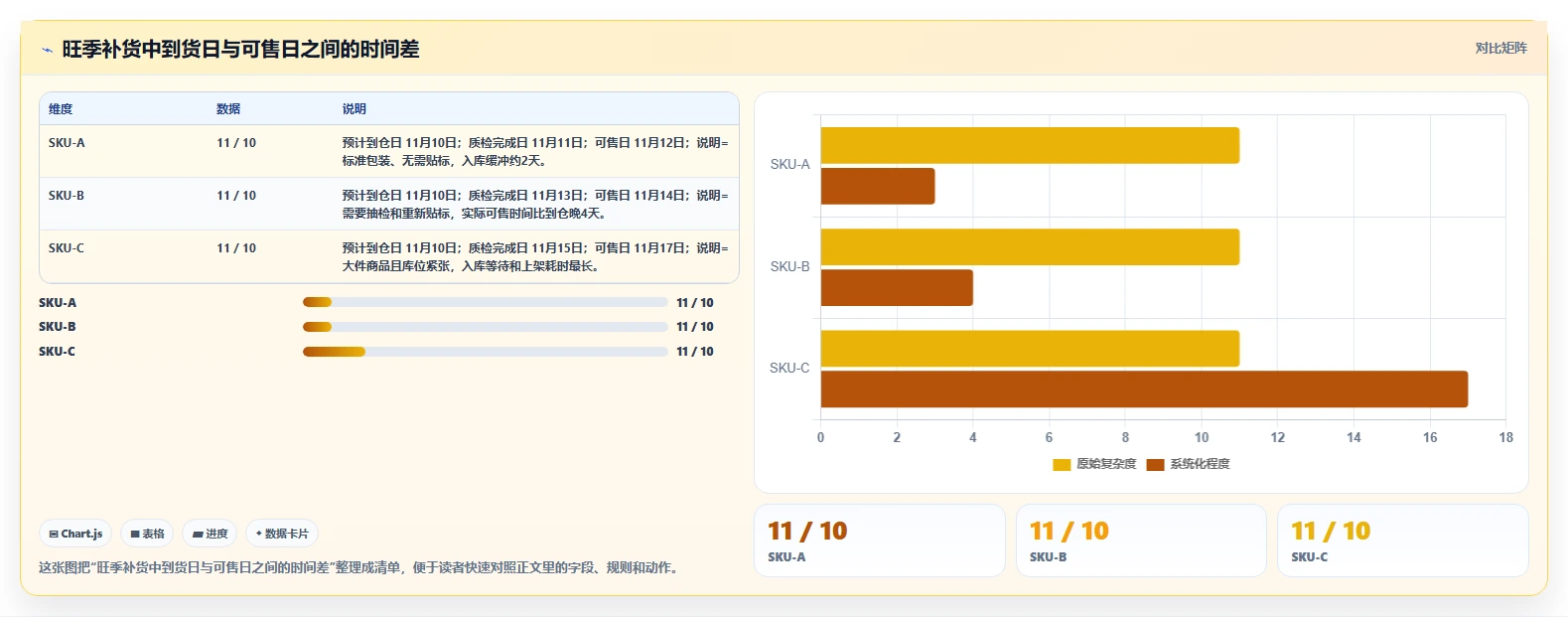This screenshot has height=617, width=1568.
Task: Click the brown SKU-A bar in the chart
Action: [x=878, y=186]
